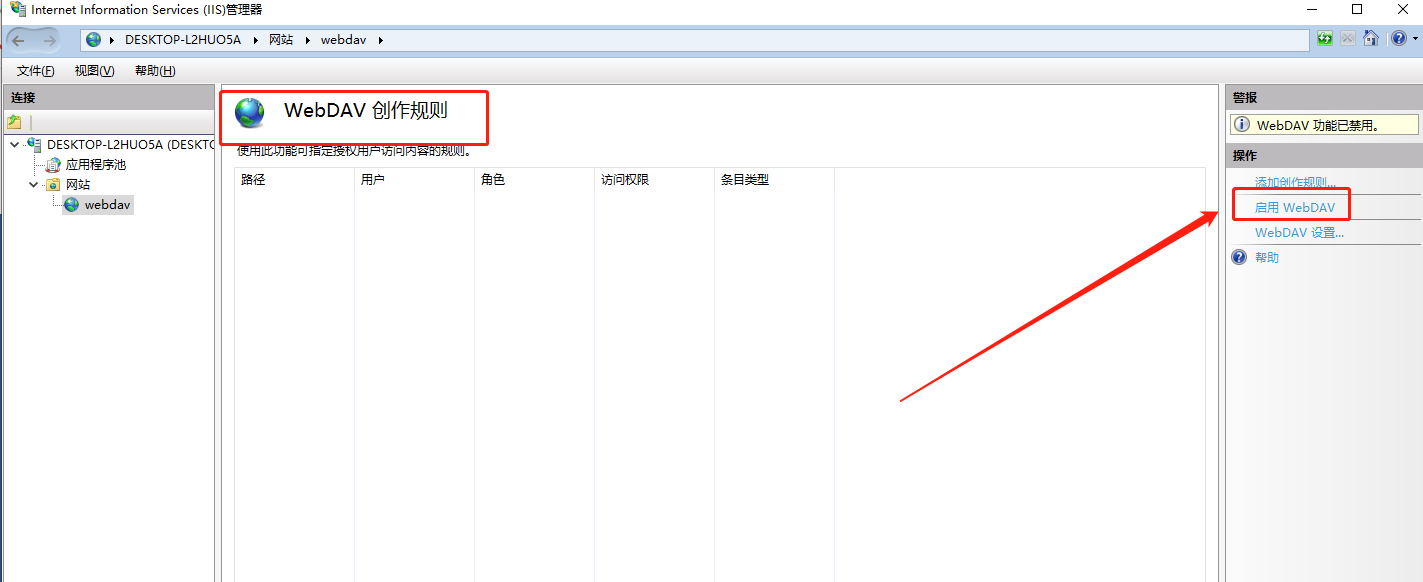Click the grey Stop icon in toolbar
The width and height of the screenshot is (1423, 582).
(x=1348, y=39)
